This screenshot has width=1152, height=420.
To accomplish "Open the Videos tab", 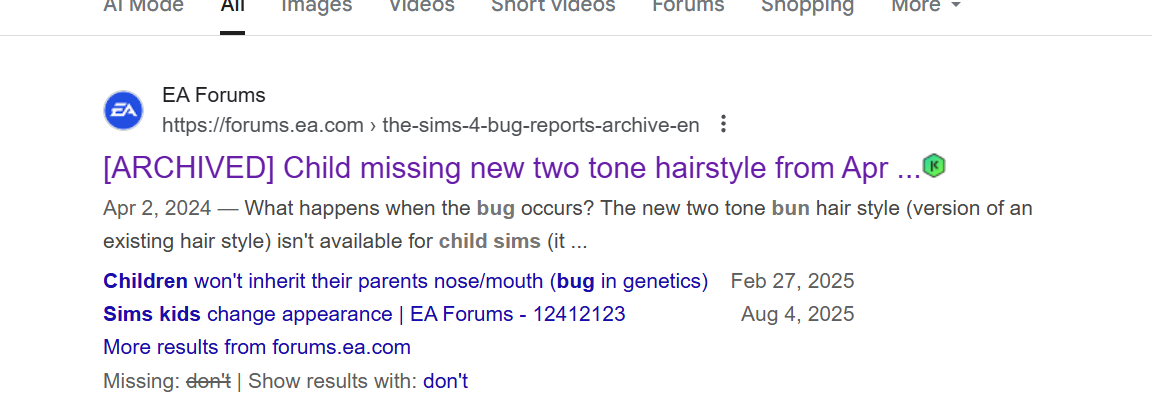I will point(421,6).
